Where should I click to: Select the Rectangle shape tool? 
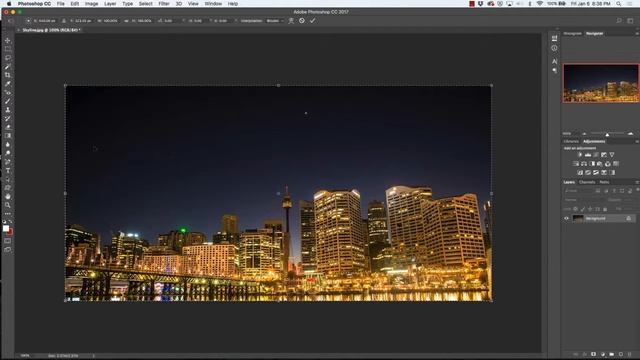click(8, 188)
